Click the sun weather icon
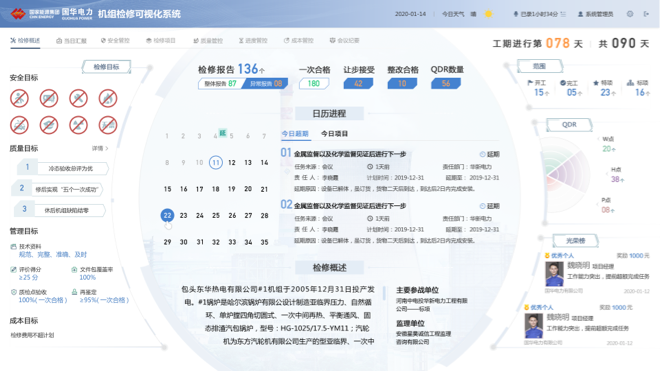 coord(488,14)
